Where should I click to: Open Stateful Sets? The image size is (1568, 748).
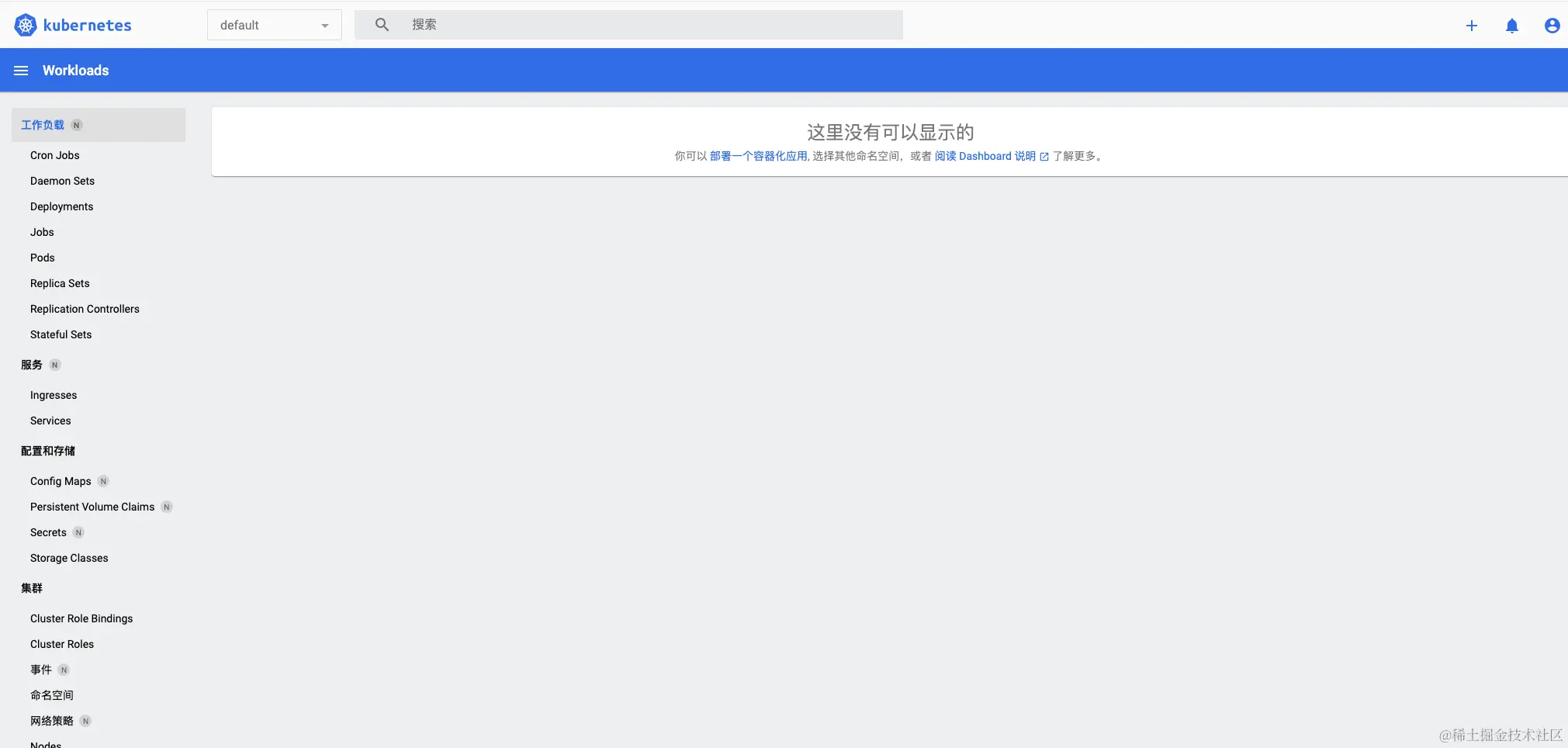pos(61,334)
